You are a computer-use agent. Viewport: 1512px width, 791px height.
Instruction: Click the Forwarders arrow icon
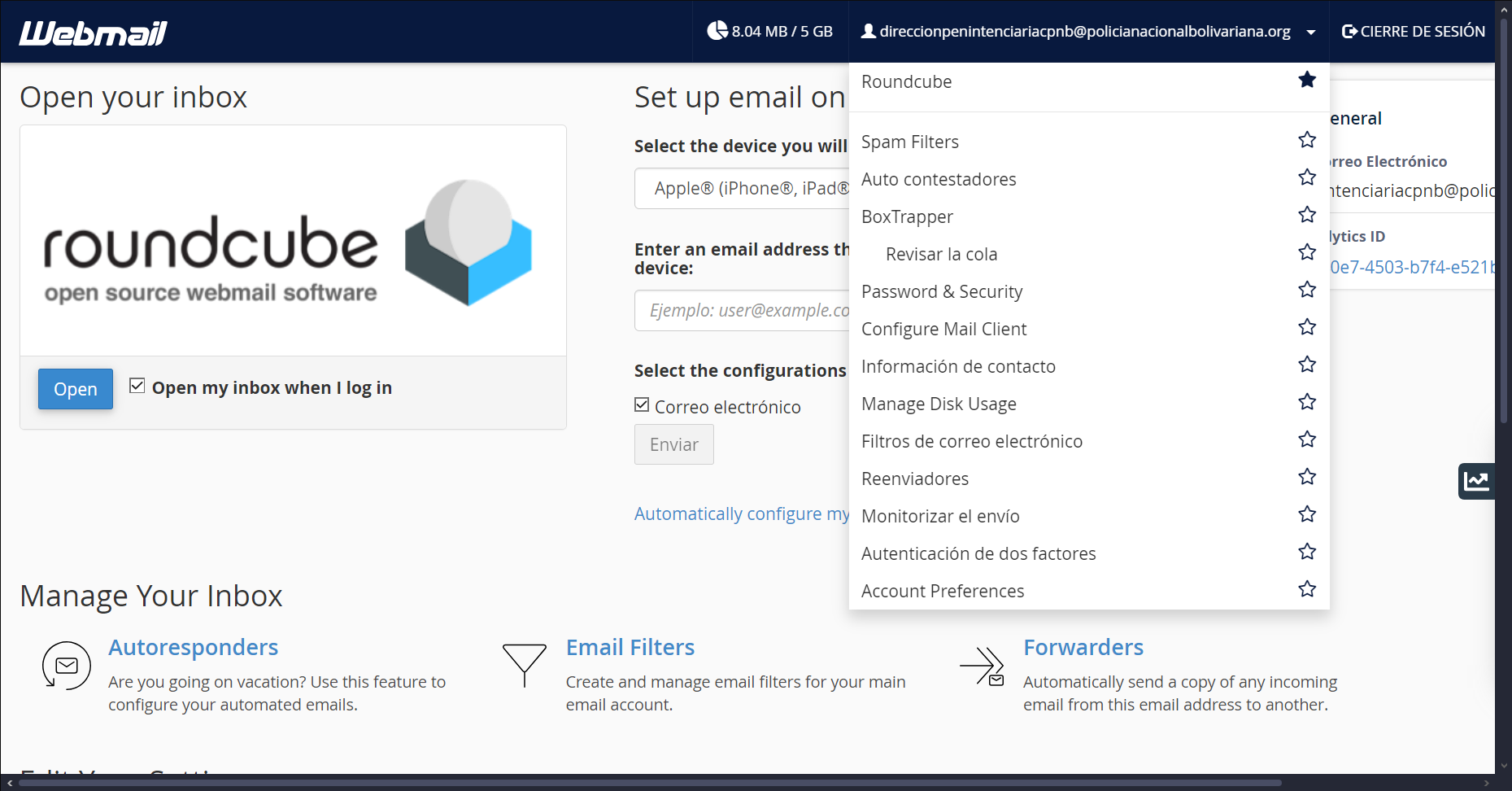pyautogui.click(x=982, y=666)
